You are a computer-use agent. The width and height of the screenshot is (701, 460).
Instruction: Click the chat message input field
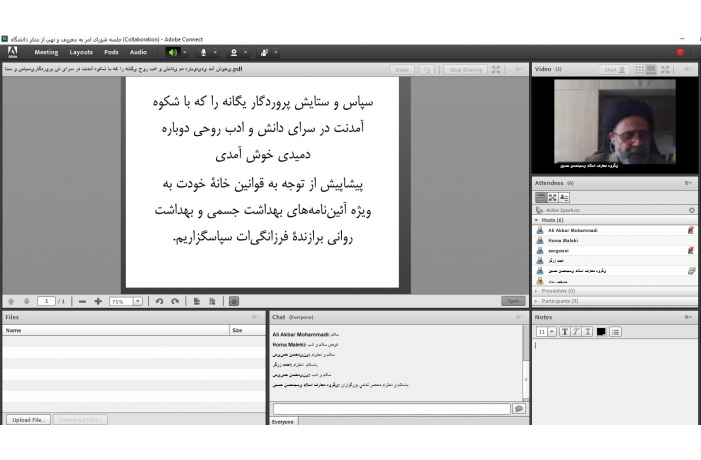392,409
